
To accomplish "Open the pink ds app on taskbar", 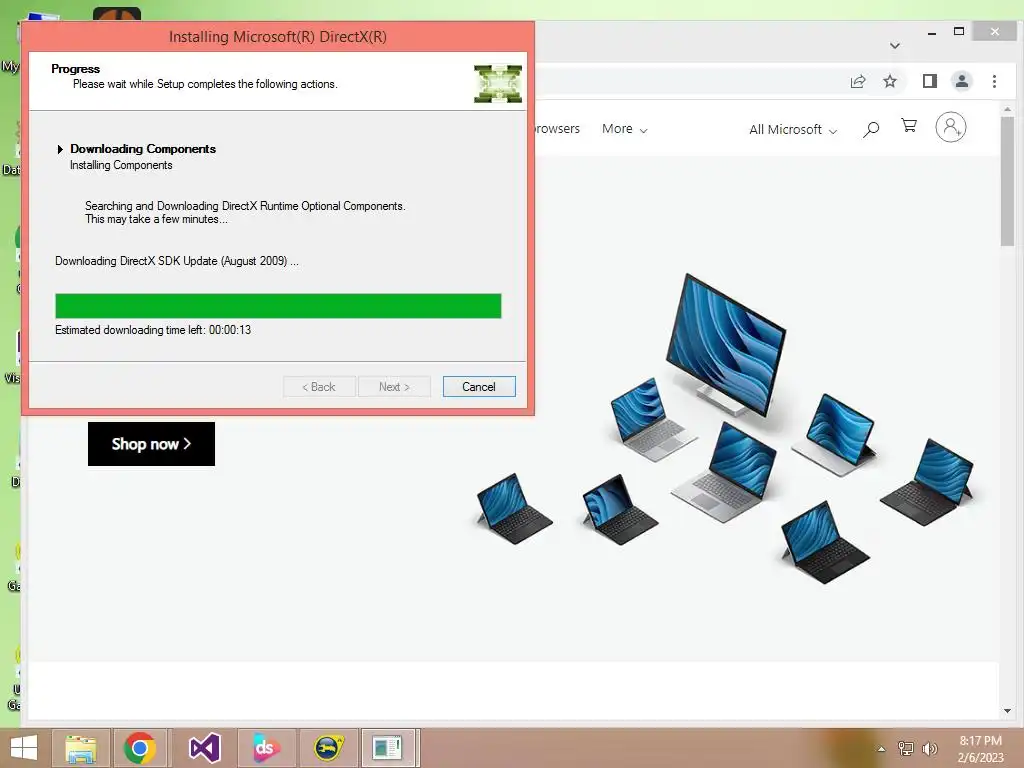I will (x=266, y=748).
